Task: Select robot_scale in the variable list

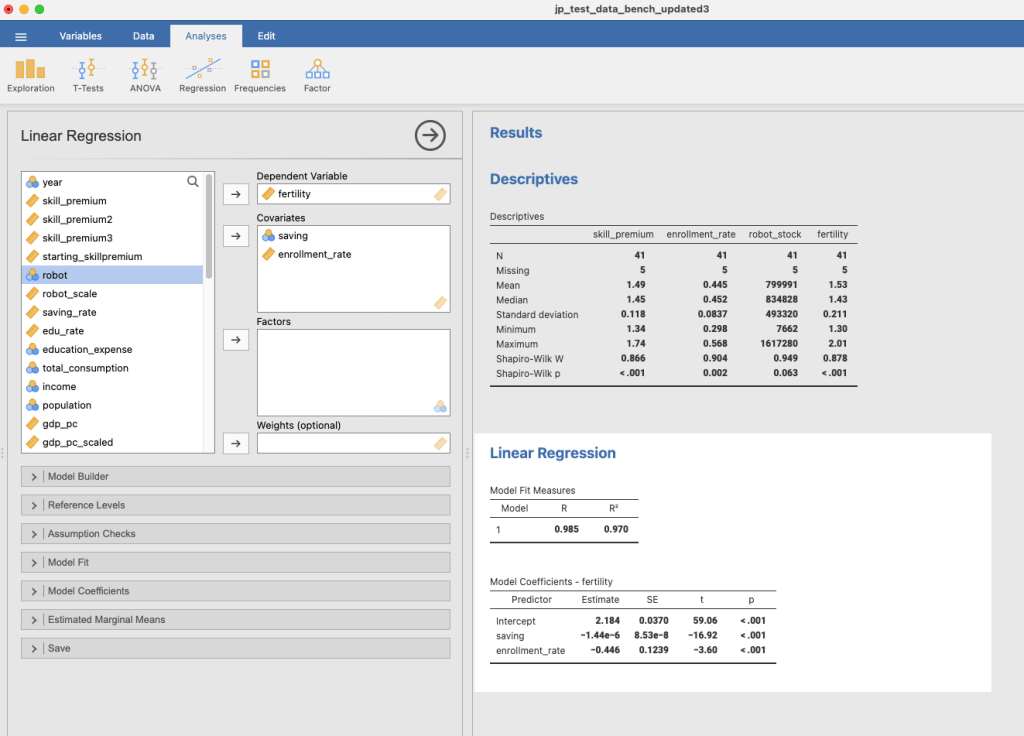Action: point(70,294)
